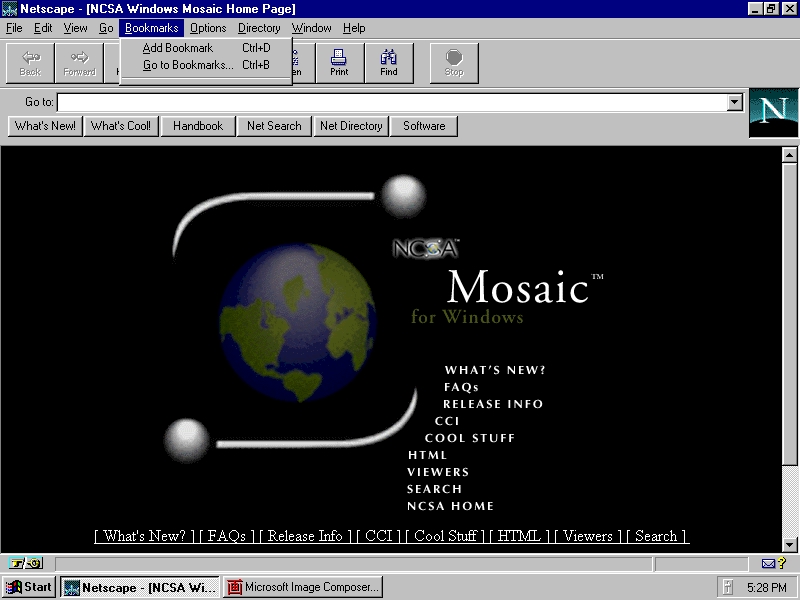The image size is (800, 600).
Task: Open the Go menu
Action: [106, 28]
